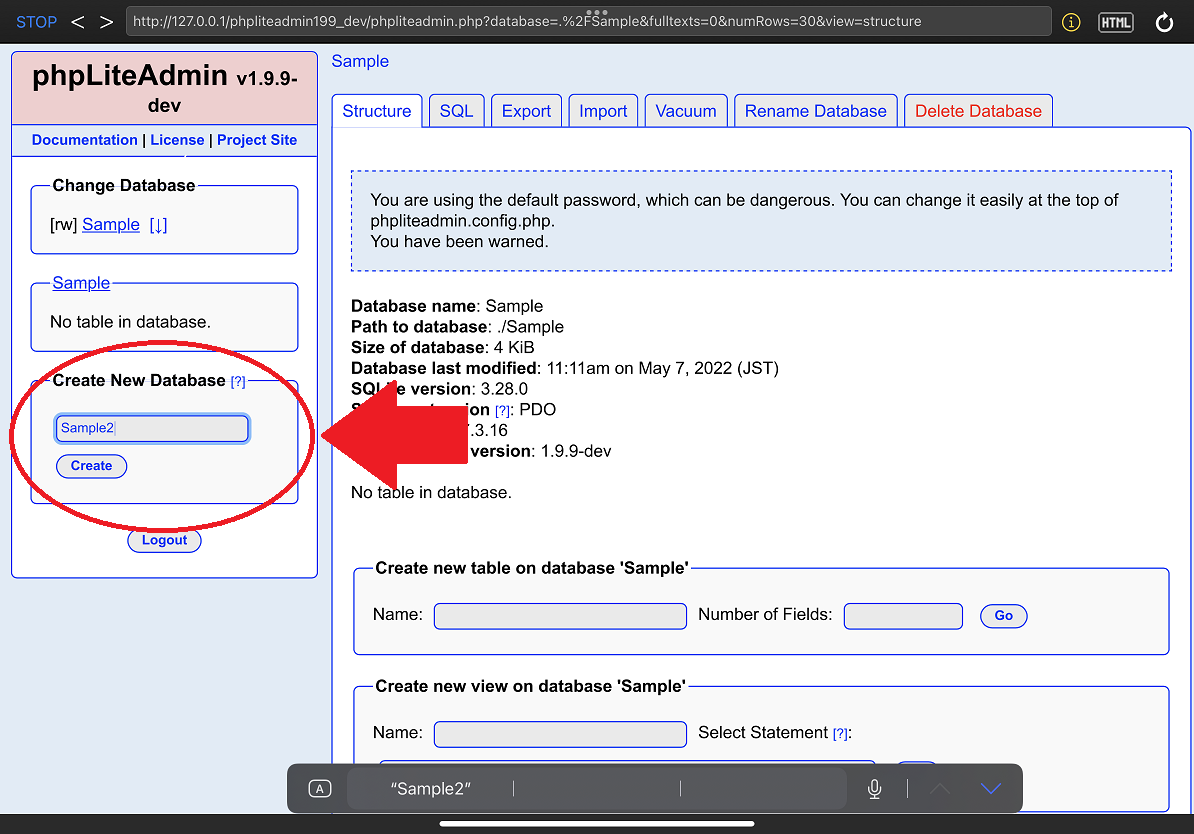This screenshot has height=834, width=1194.
Task: Click the "Path to database: ./Sample" text
Action: click(x=458, y=327)
